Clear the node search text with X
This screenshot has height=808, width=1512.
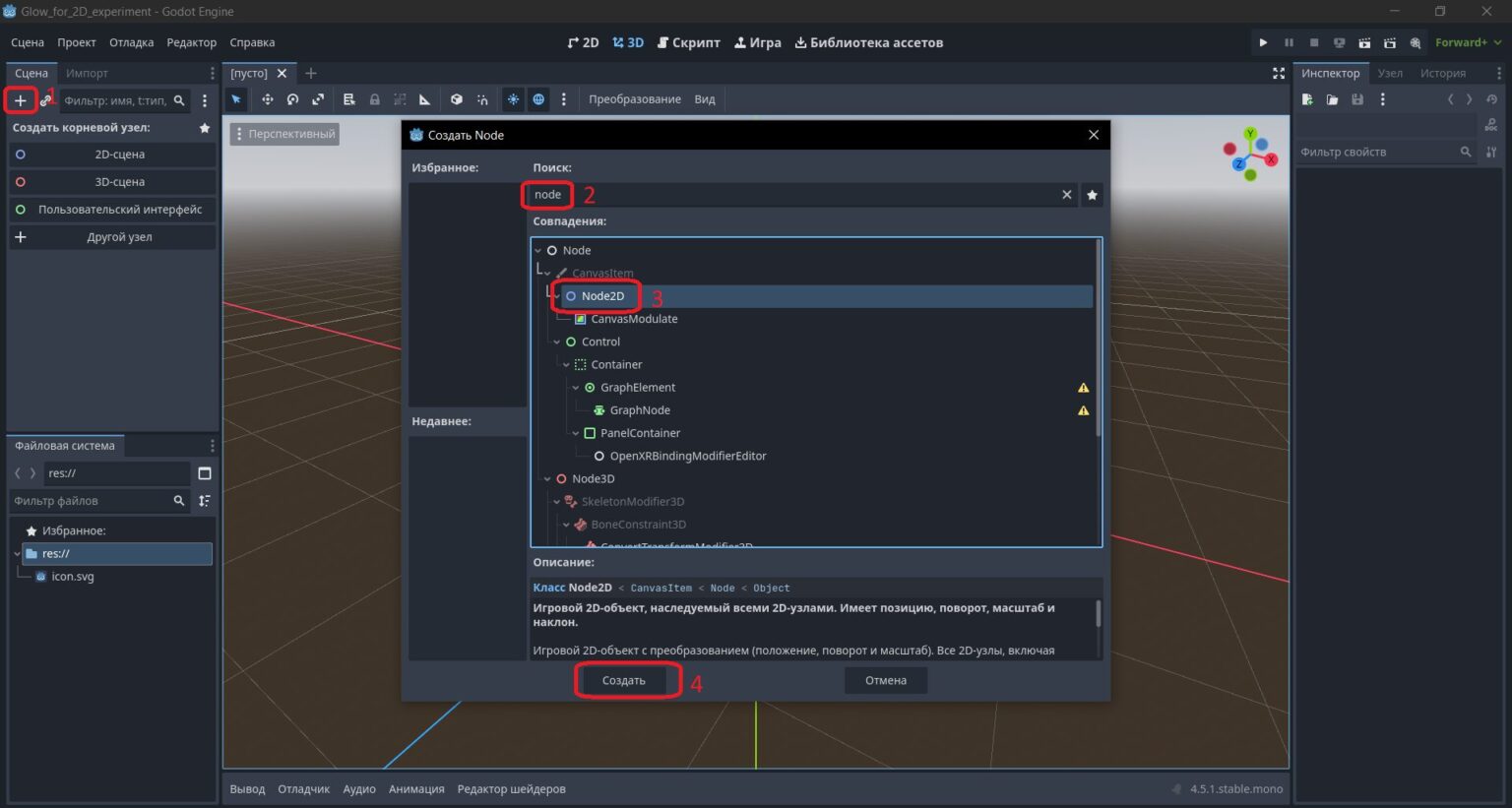click(x=1066, y=195)
